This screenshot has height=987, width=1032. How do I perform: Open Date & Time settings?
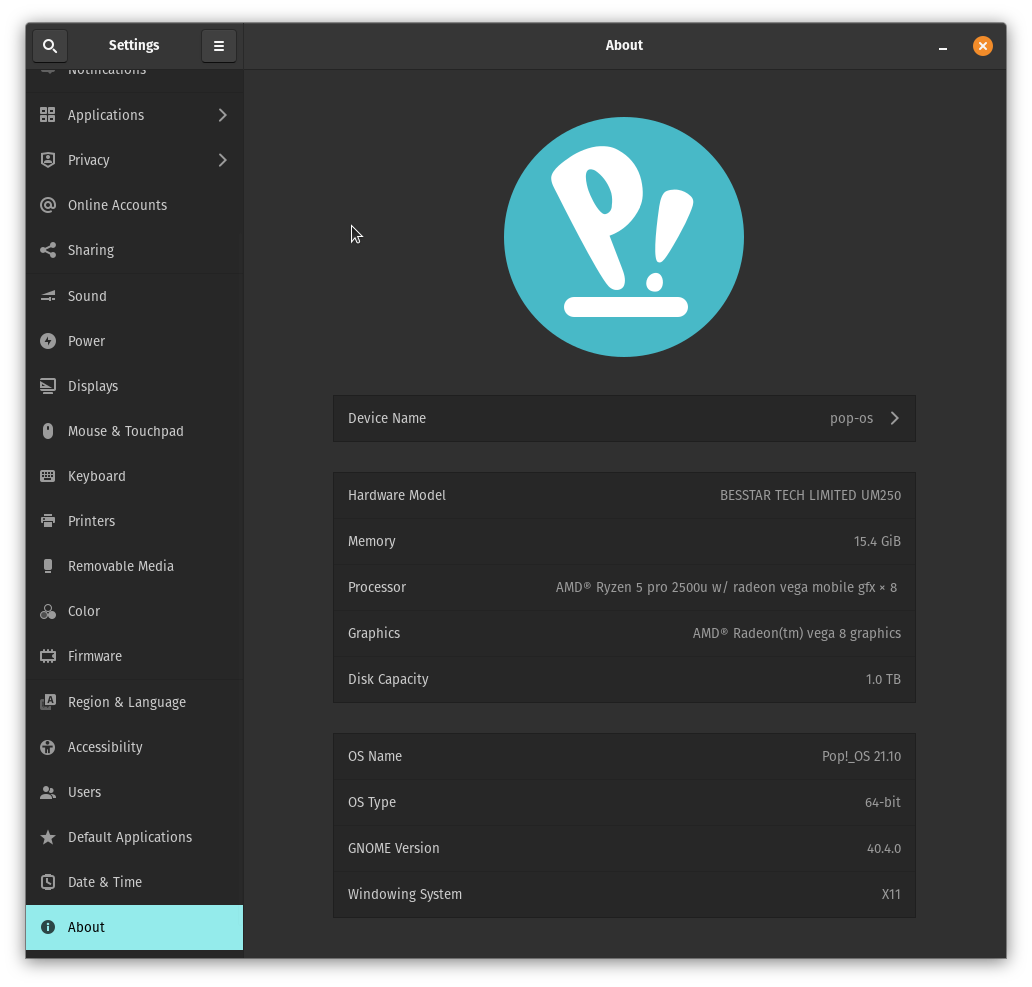point(134,882)
